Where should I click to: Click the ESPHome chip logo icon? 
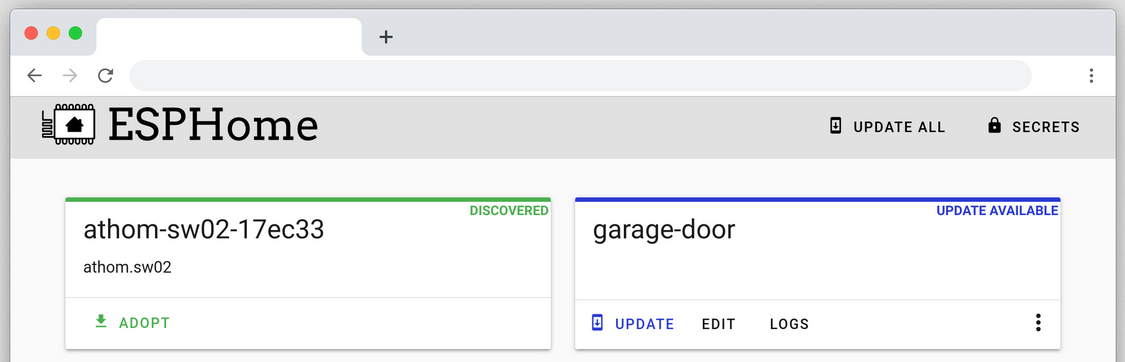coord(67,125)
